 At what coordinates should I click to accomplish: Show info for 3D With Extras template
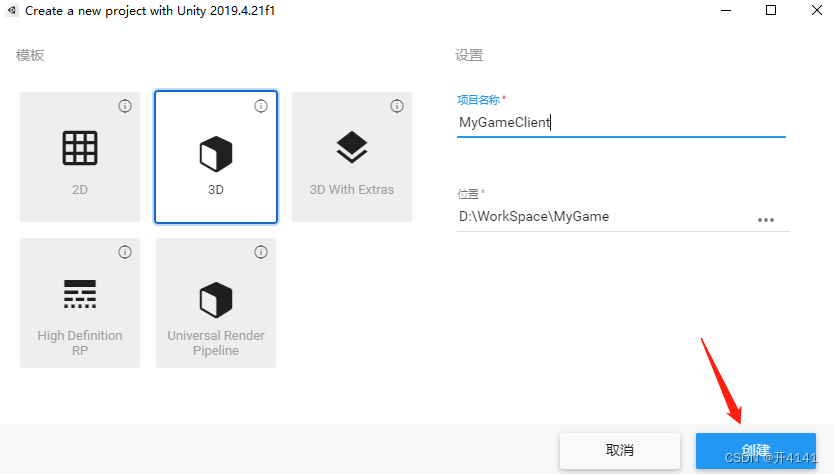397,106
